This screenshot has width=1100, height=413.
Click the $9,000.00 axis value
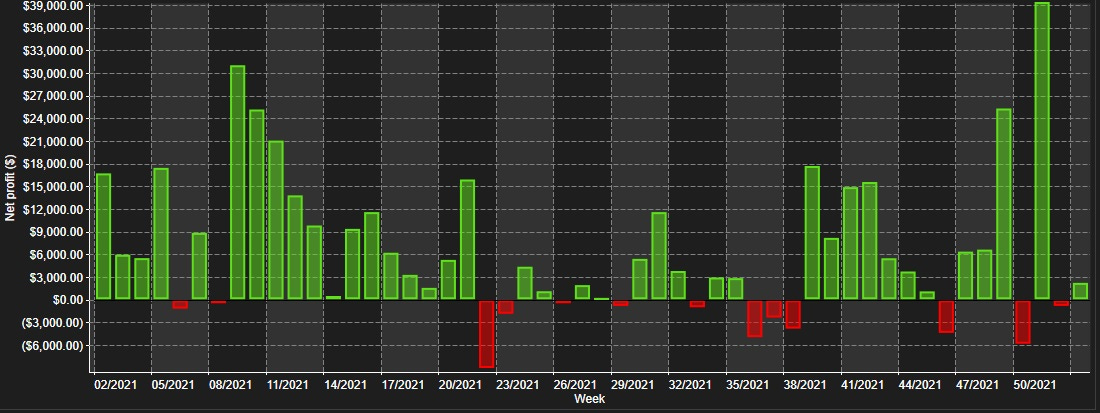57,232
